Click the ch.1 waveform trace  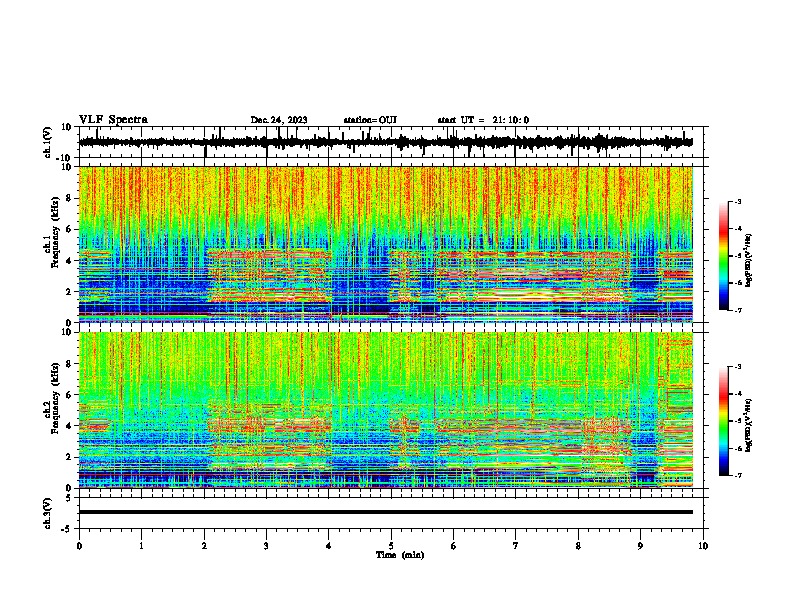[x=386, y=142]
